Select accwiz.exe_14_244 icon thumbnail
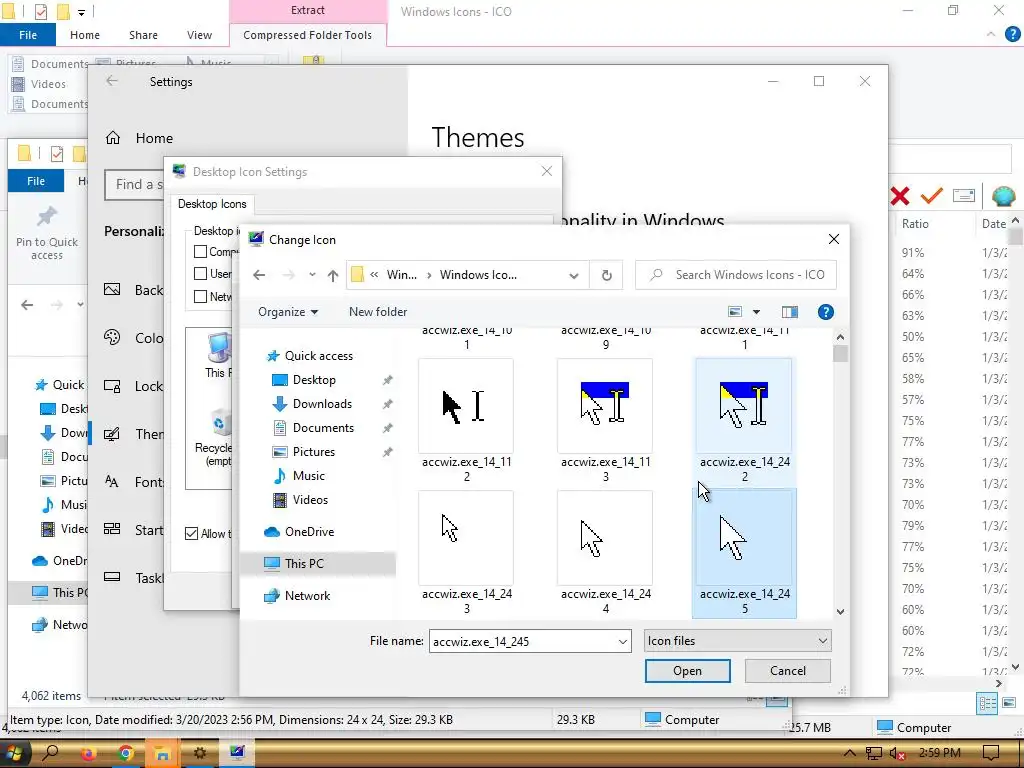 click(x=605, y=538)
